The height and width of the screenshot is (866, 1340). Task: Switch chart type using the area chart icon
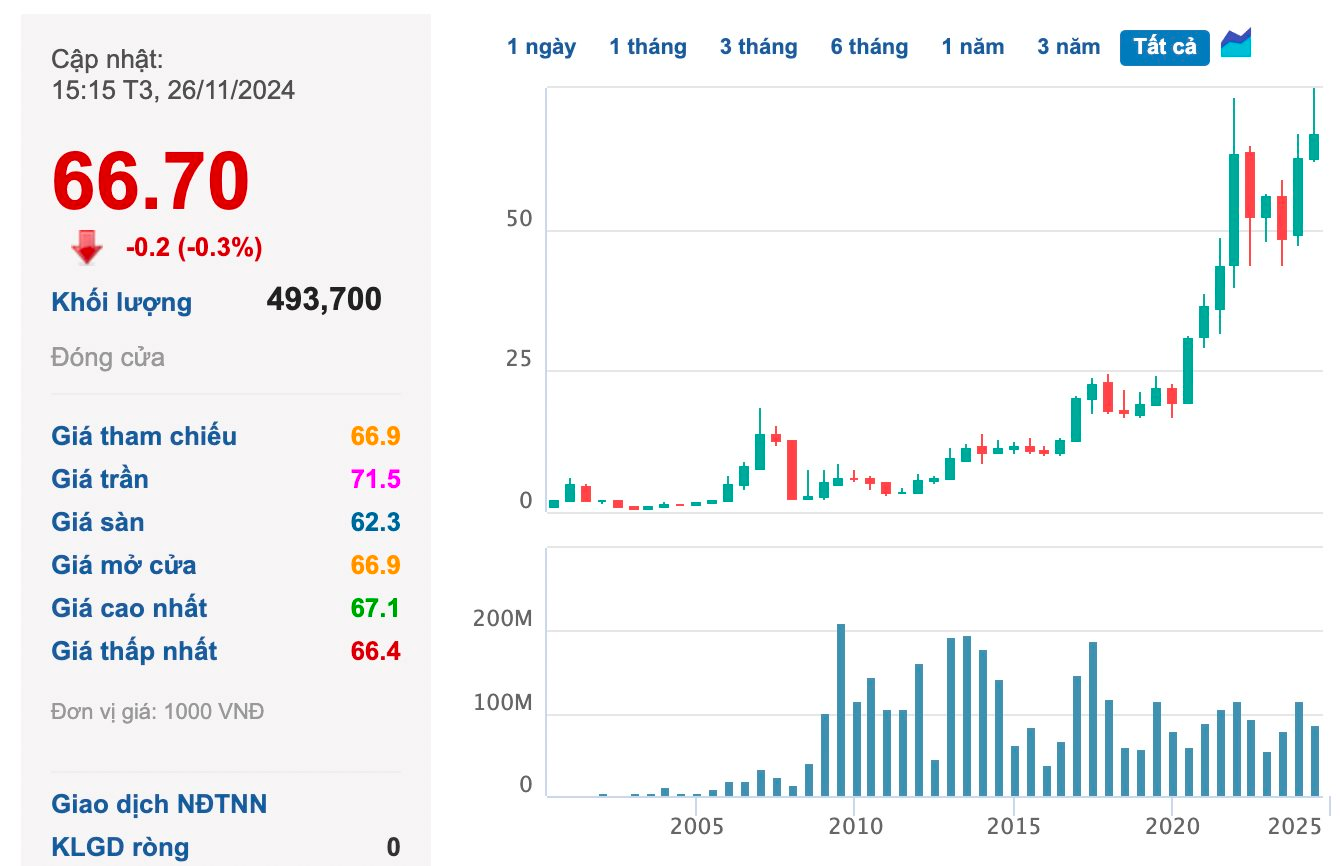[x=1236, y=44]
